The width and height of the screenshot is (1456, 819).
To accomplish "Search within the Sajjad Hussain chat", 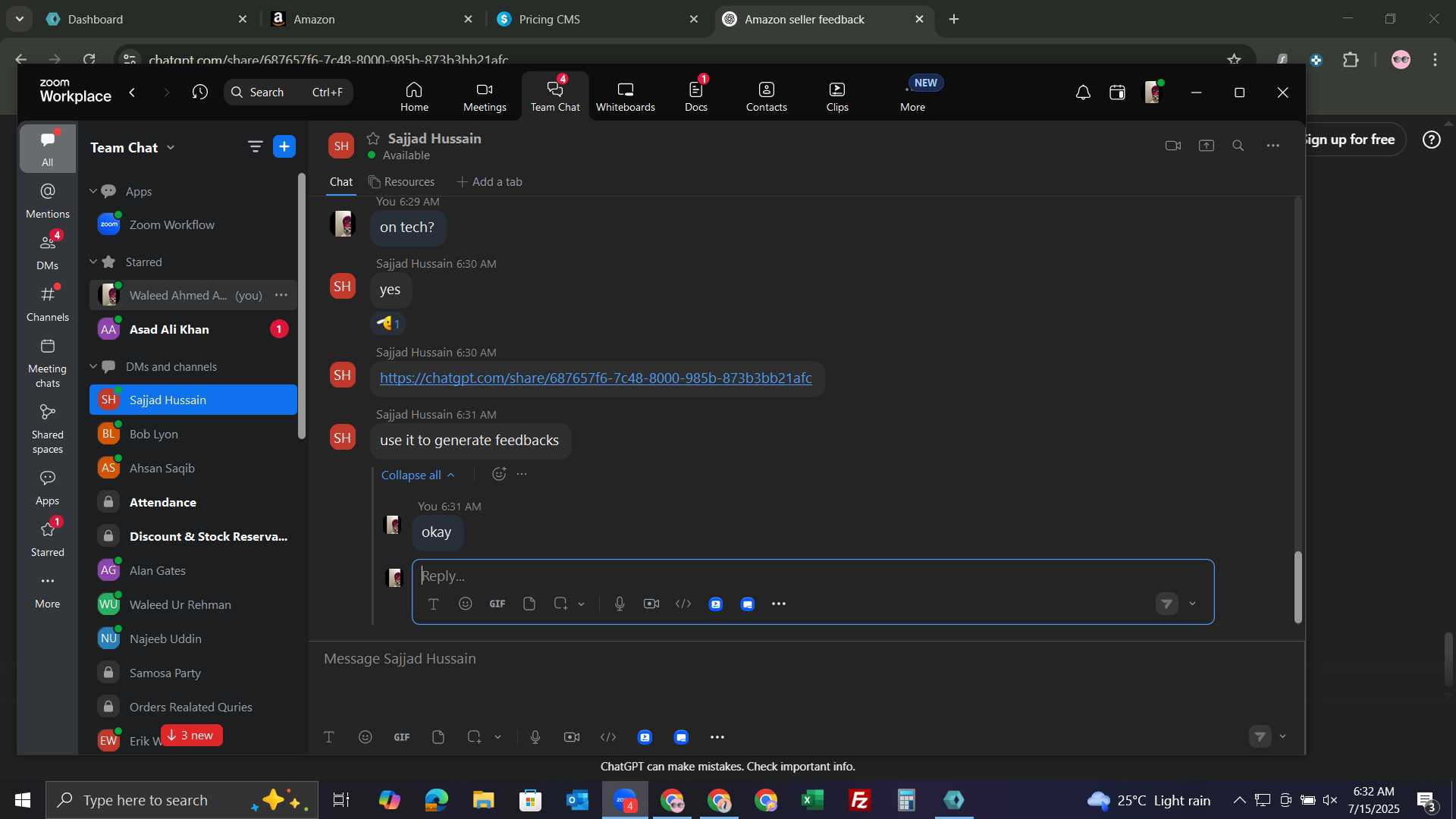I will pyautogui.click(x=1238, y=146).
